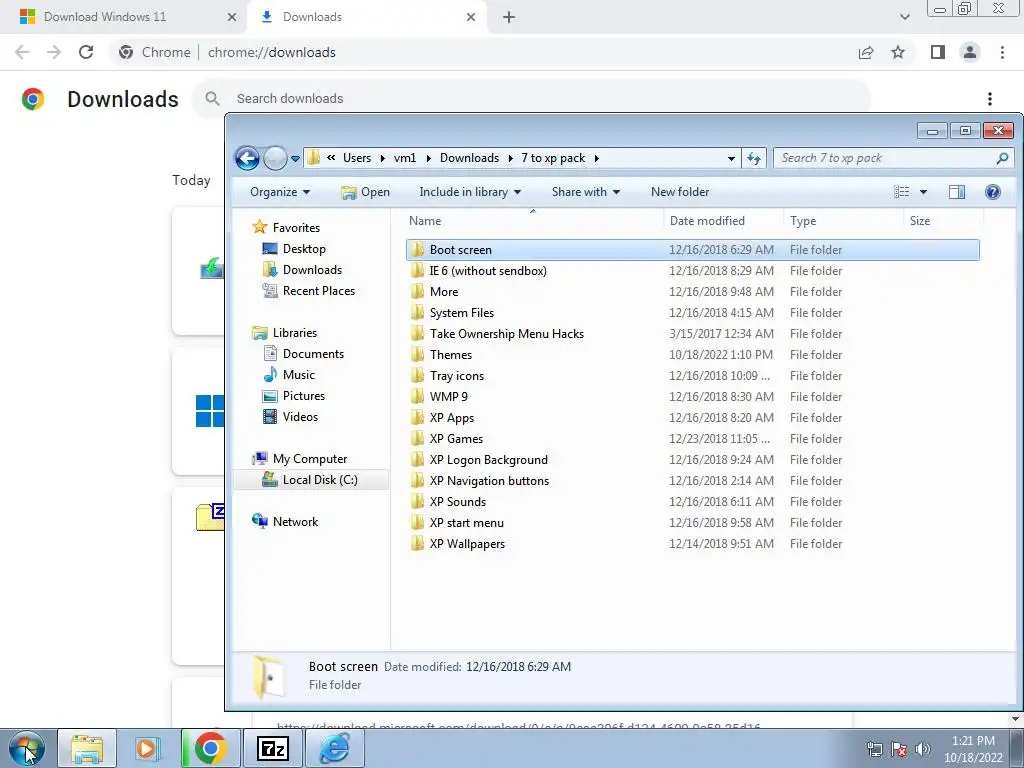Screen dimensions: 1024x768
Task: Click the magnifier icon in Explorer search box
Action: [1002, 158]
